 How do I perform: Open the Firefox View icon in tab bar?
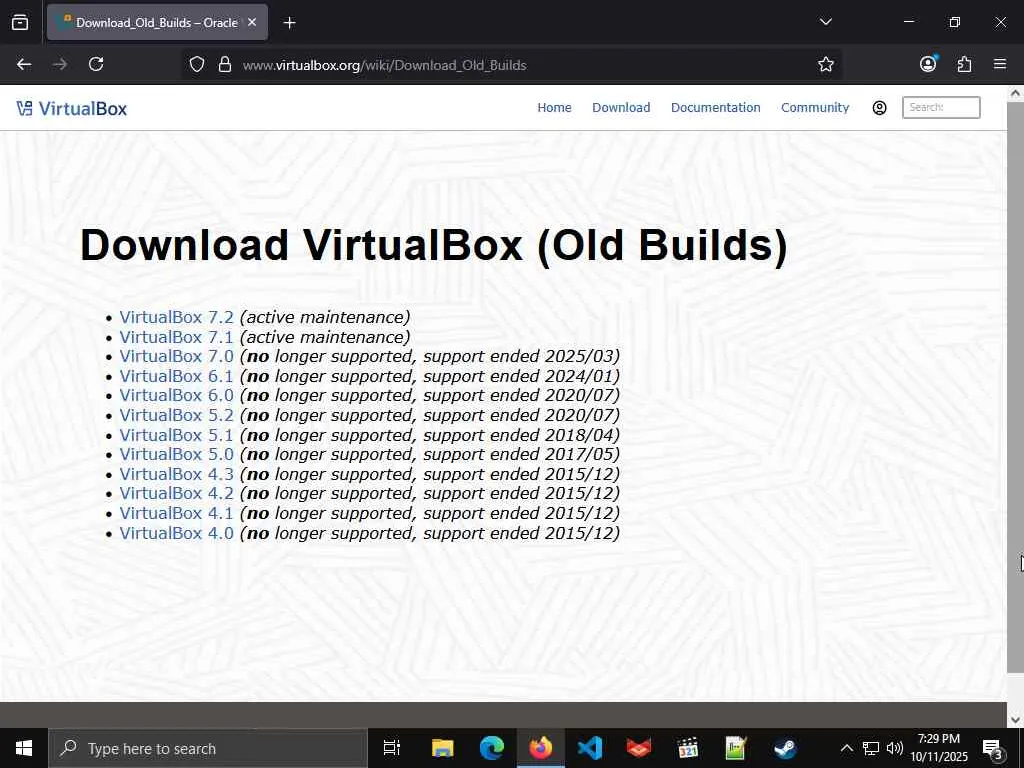click(20, 22)
